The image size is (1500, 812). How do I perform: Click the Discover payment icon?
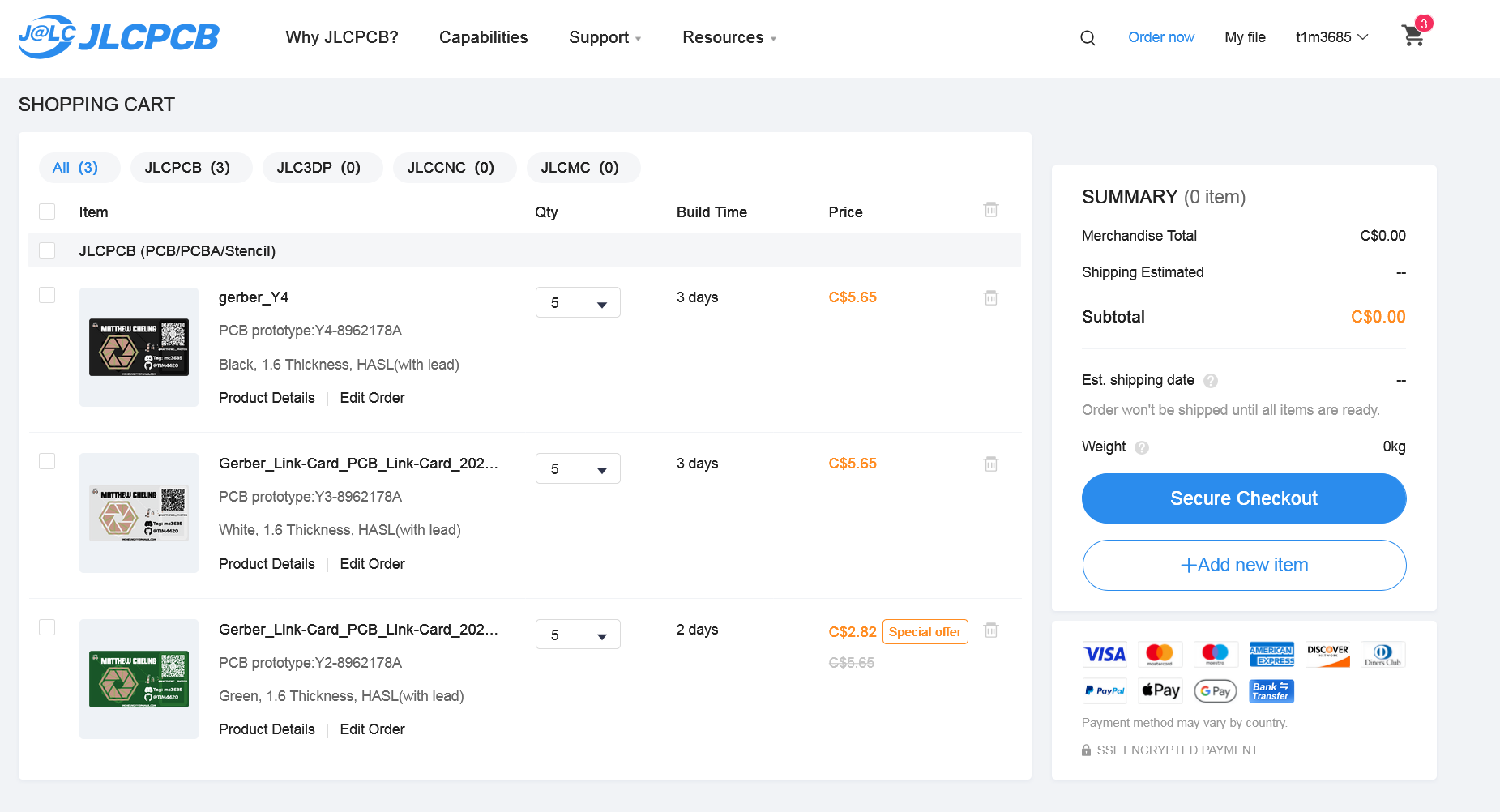(1327, 654)
